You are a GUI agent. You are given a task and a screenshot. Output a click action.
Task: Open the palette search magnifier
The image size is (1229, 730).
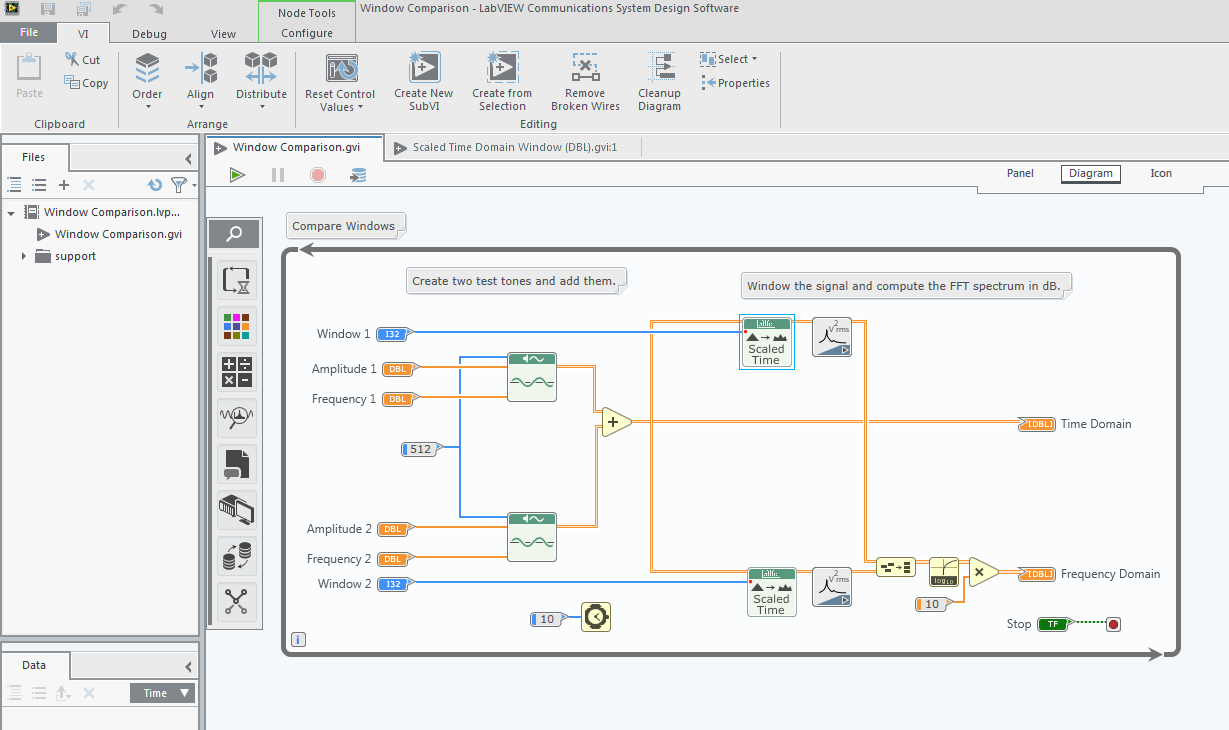pos(233,234)
